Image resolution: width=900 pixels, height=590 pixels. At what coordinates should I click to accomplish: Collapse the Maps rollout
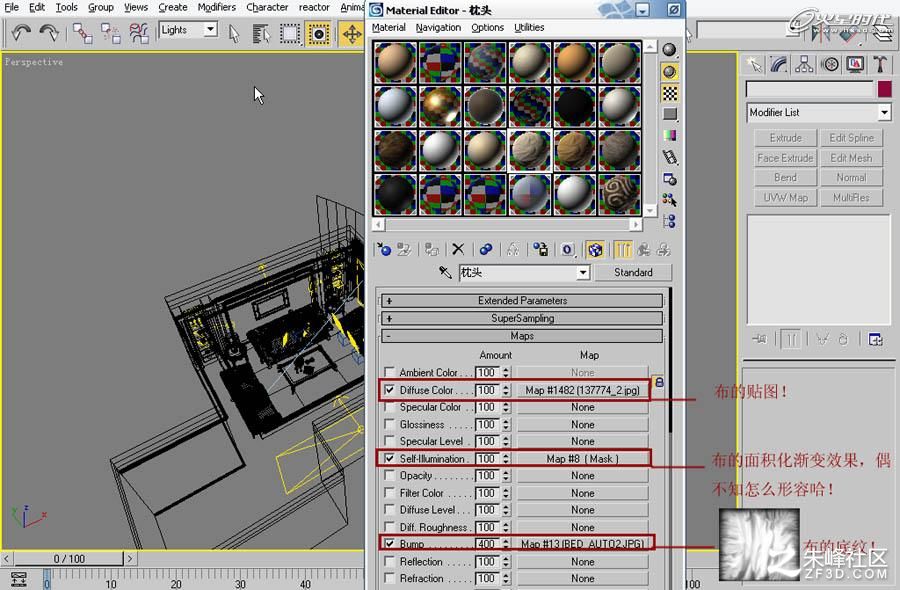(x=521, y=336)
